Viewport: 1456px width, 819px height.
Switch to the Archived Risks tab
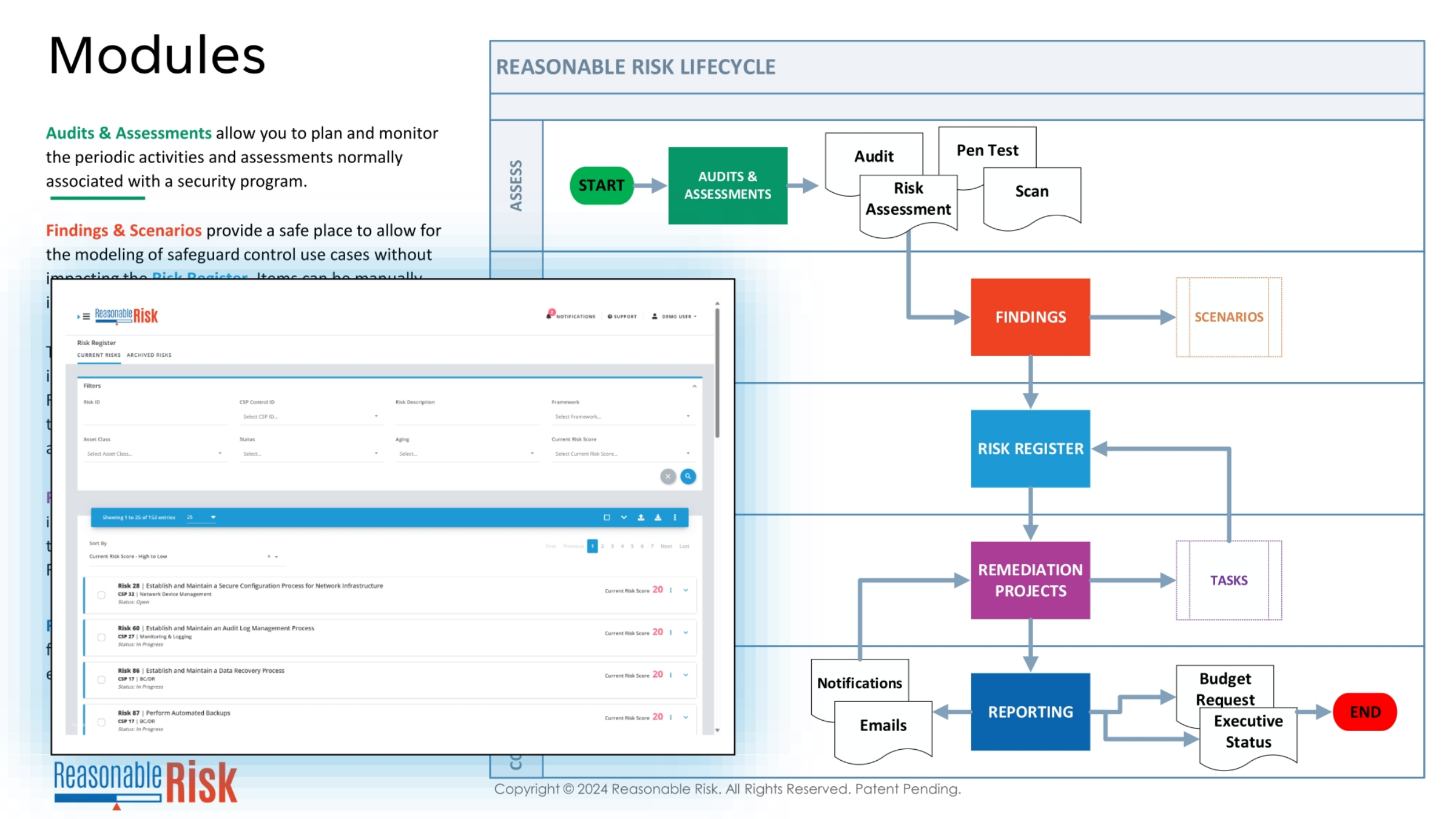click(149, 355)
